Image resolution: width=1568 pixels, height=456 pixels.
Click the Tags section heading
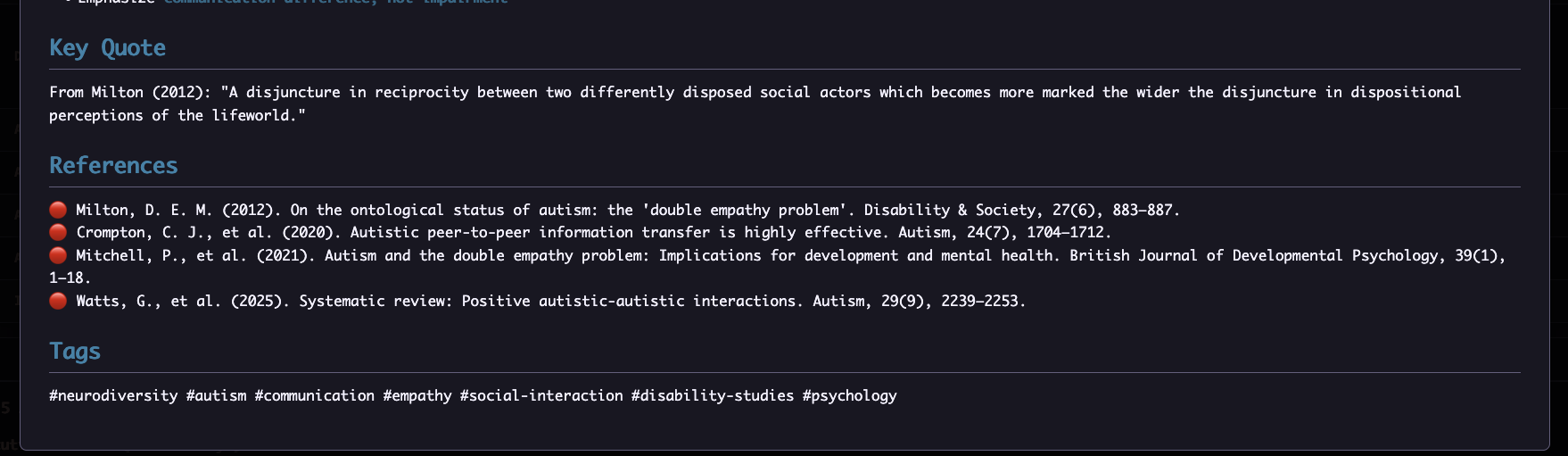click(75, 352)
